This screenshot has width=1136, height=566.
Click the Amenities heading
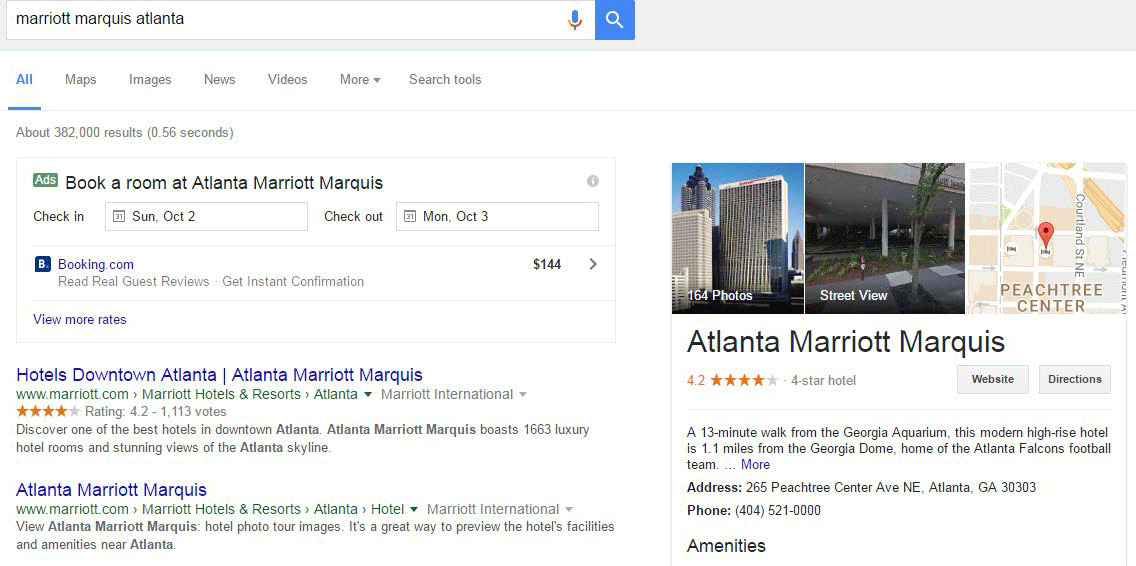726,546
